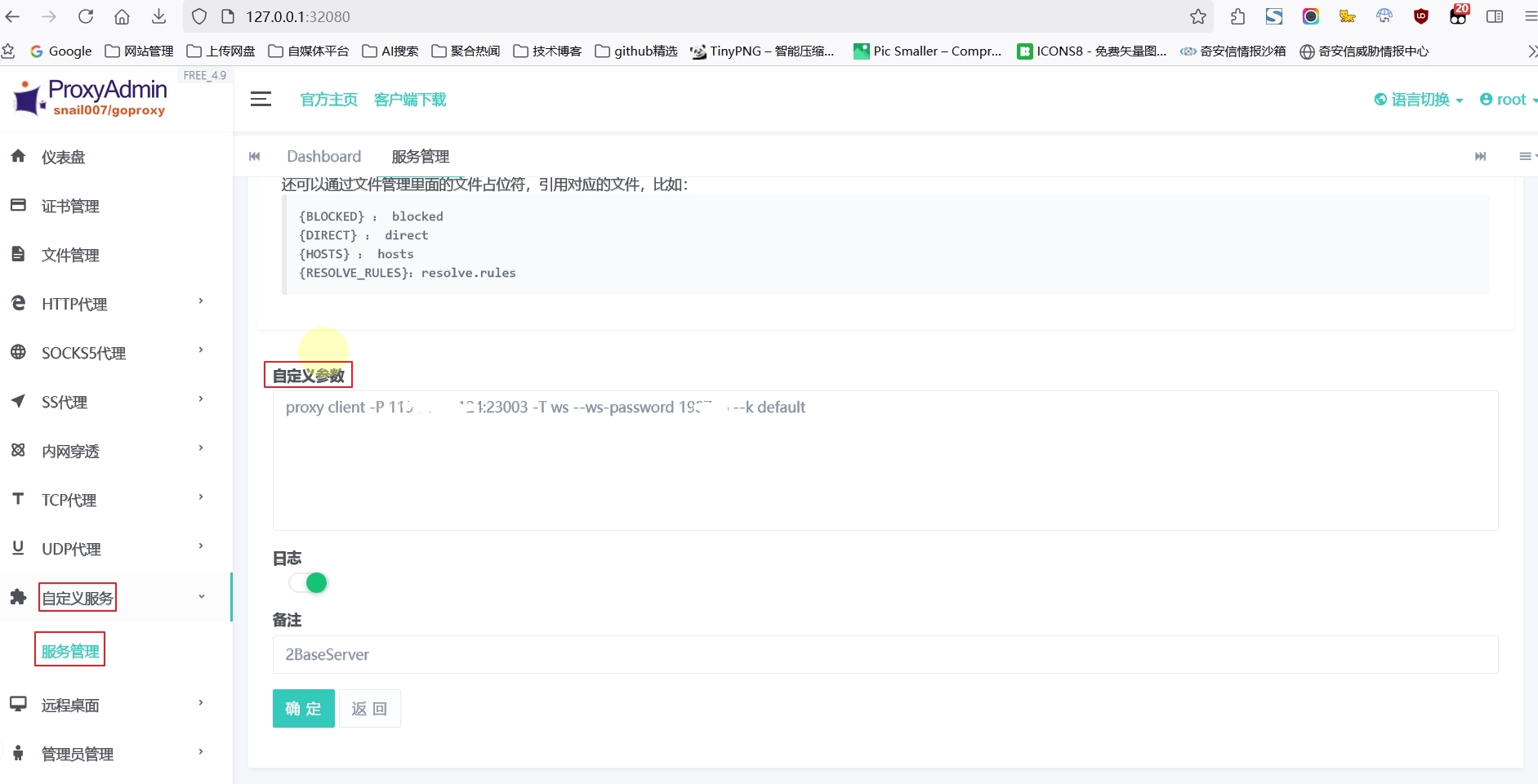Image resolution: width=1538 pixels, height=784 pixels.
Task: Click the 确定 confirm button
Action: click(x=303, y=708)
